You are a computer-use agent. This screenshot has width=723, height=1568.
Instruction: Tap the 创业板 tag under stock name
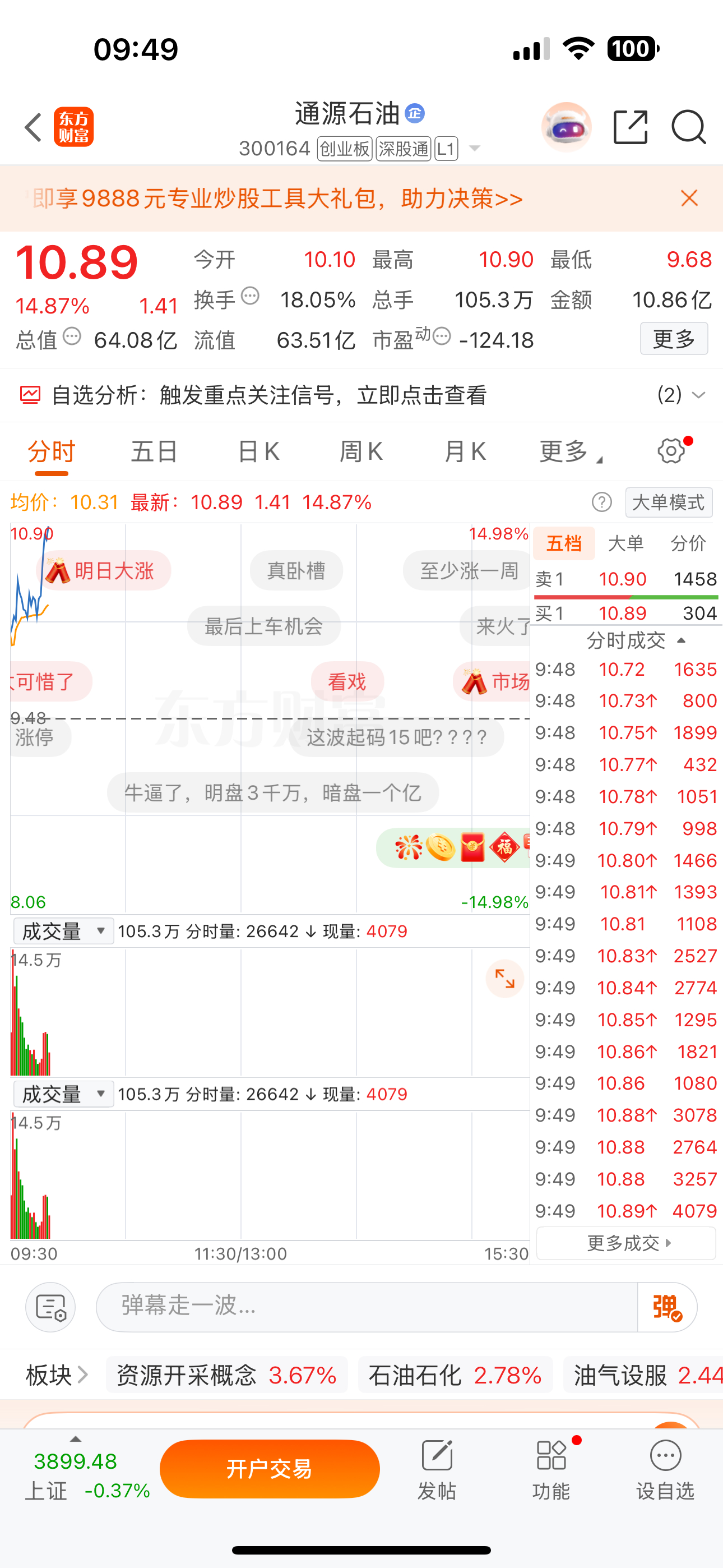pyautogui.click(x=345, y=149)
